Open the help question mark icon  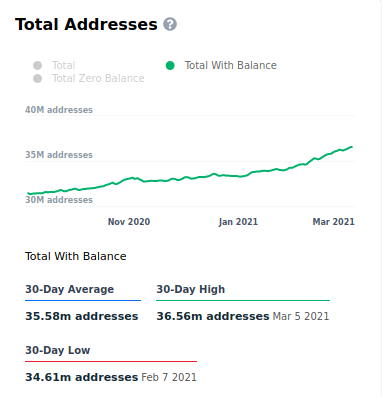point(170,24)
